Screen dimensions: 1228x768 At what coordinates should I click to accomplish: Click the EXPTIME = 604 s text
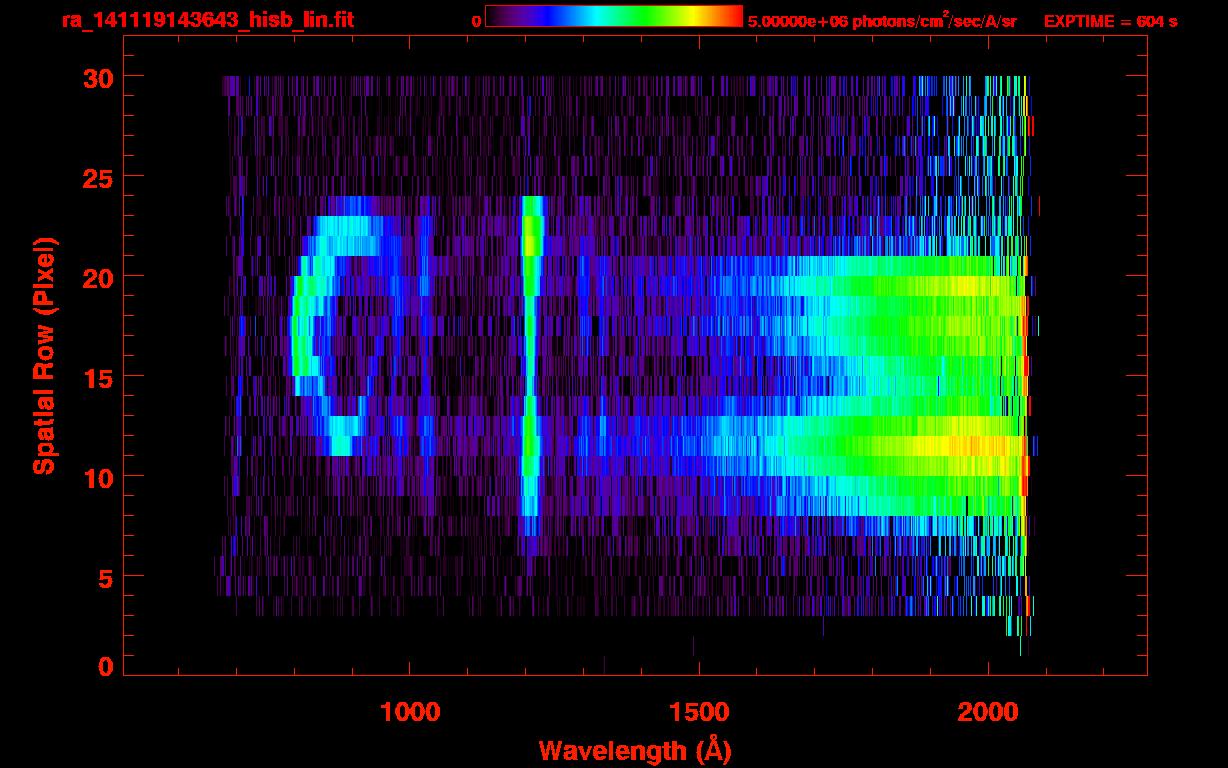click(x=1110, y=21)
